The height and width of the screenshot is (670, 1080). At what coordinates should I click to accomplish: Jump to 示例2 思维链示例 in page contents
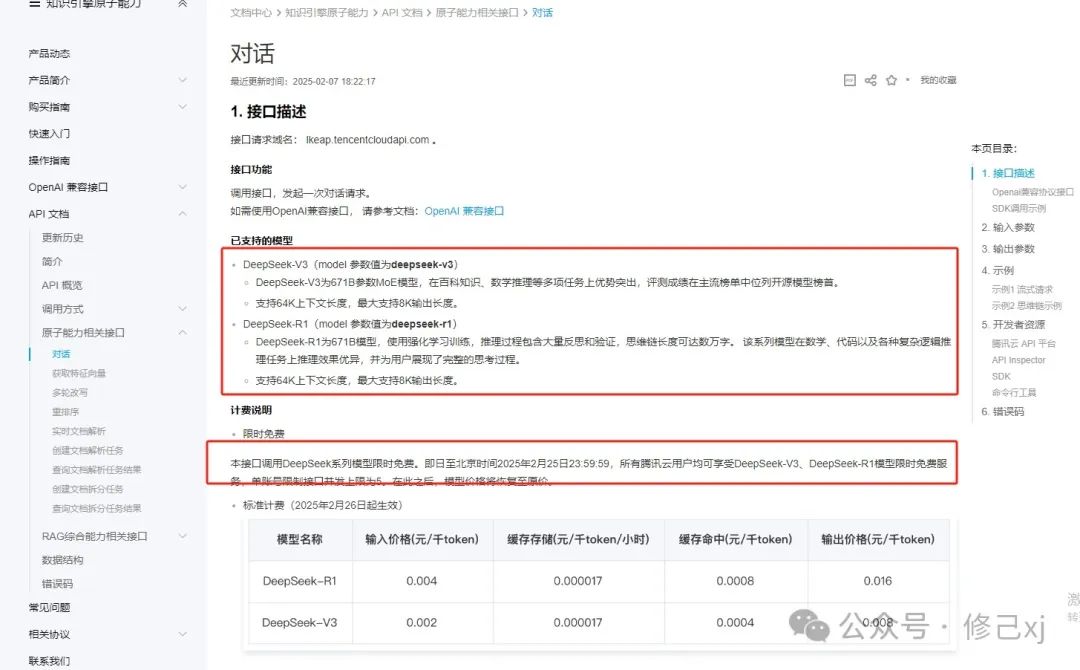[x=1026, y=305]
